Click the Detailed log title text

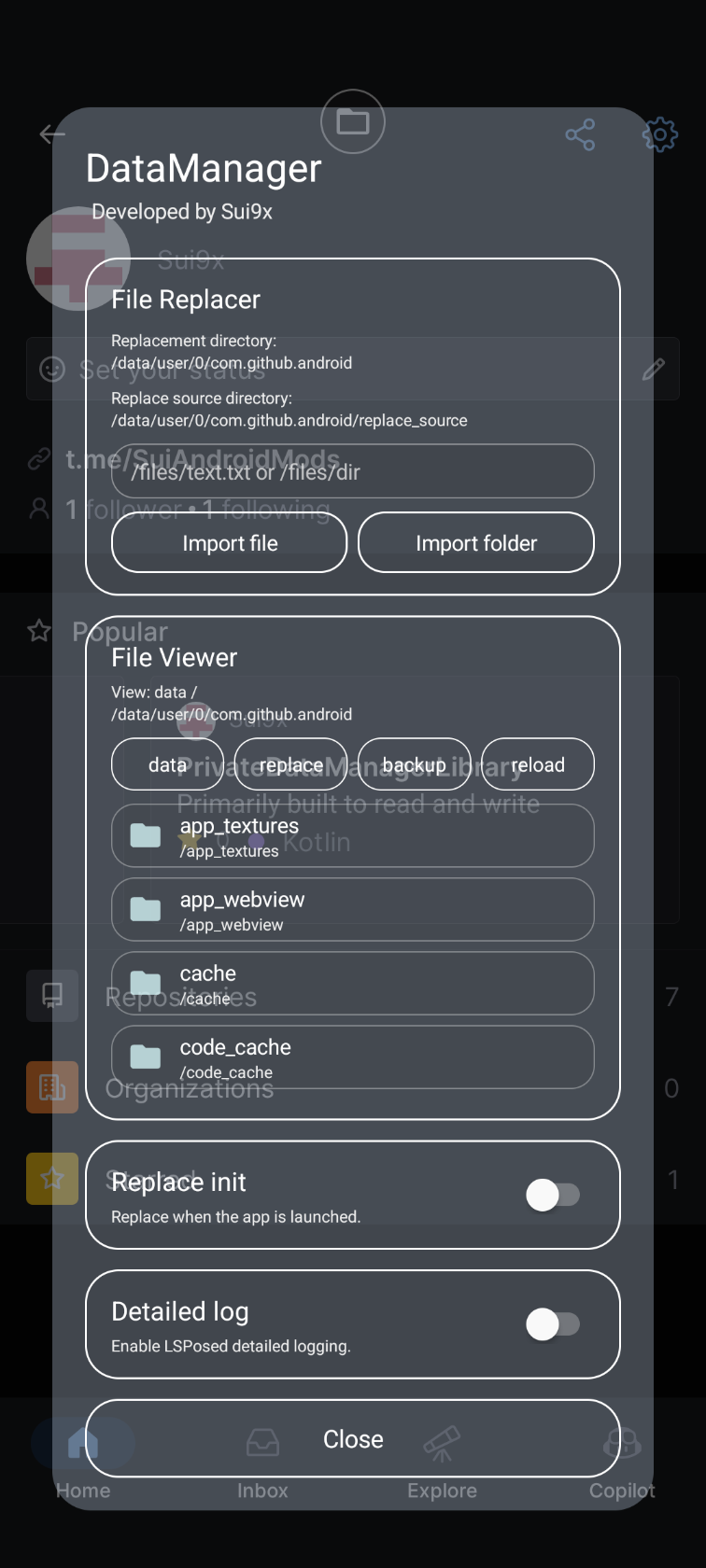pyautogui.click(x=180, y=1311)
